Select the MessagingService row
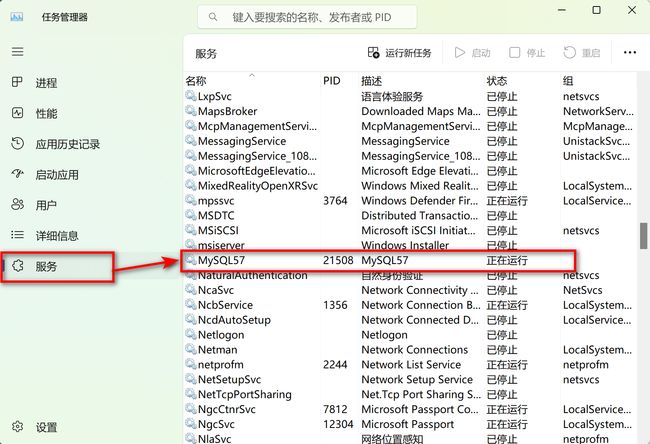The height and width of the screenshot is (444, 650). (x=410, y=141)
